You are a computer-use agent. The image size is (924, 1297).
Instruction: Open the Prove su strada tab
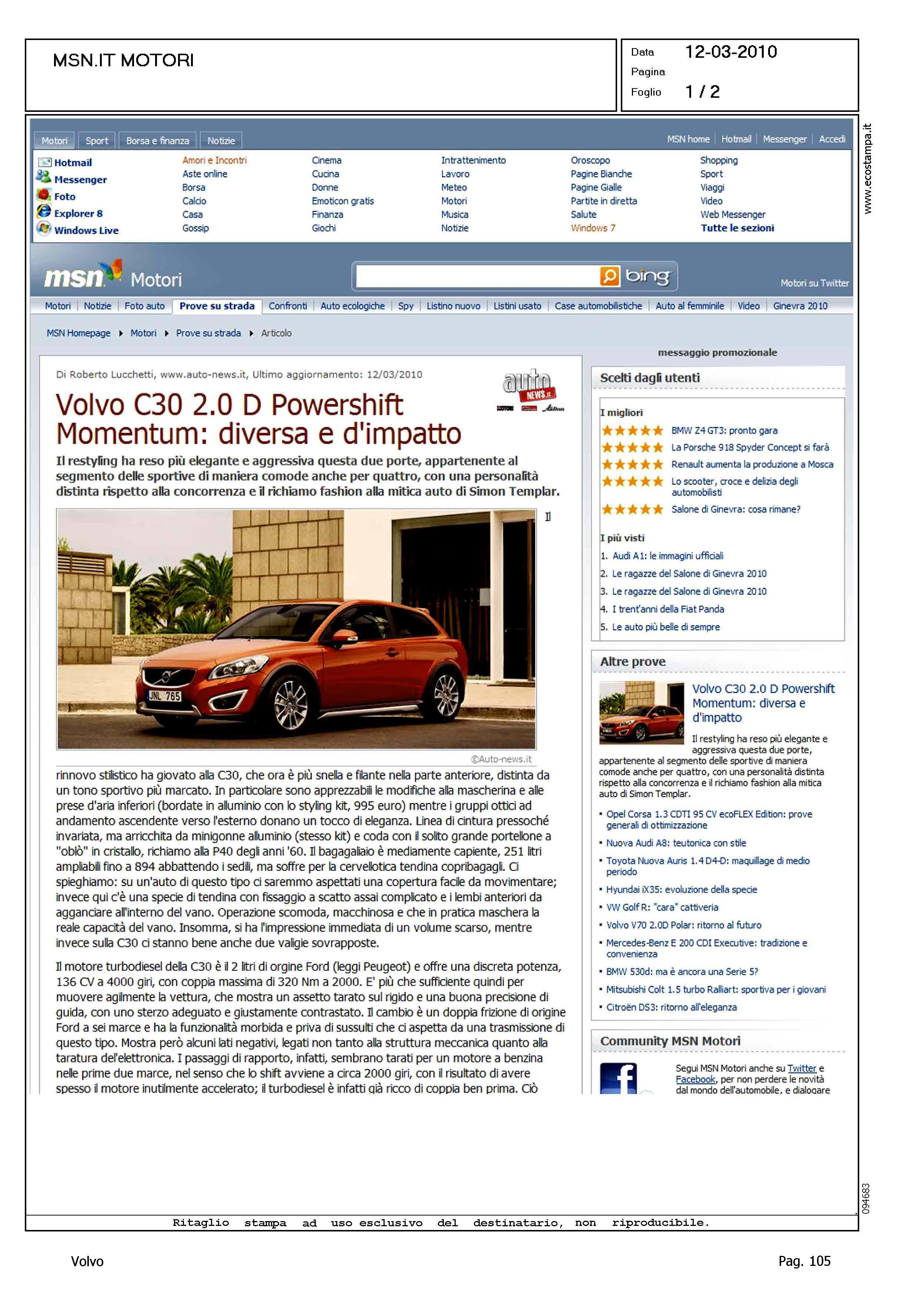217,306
